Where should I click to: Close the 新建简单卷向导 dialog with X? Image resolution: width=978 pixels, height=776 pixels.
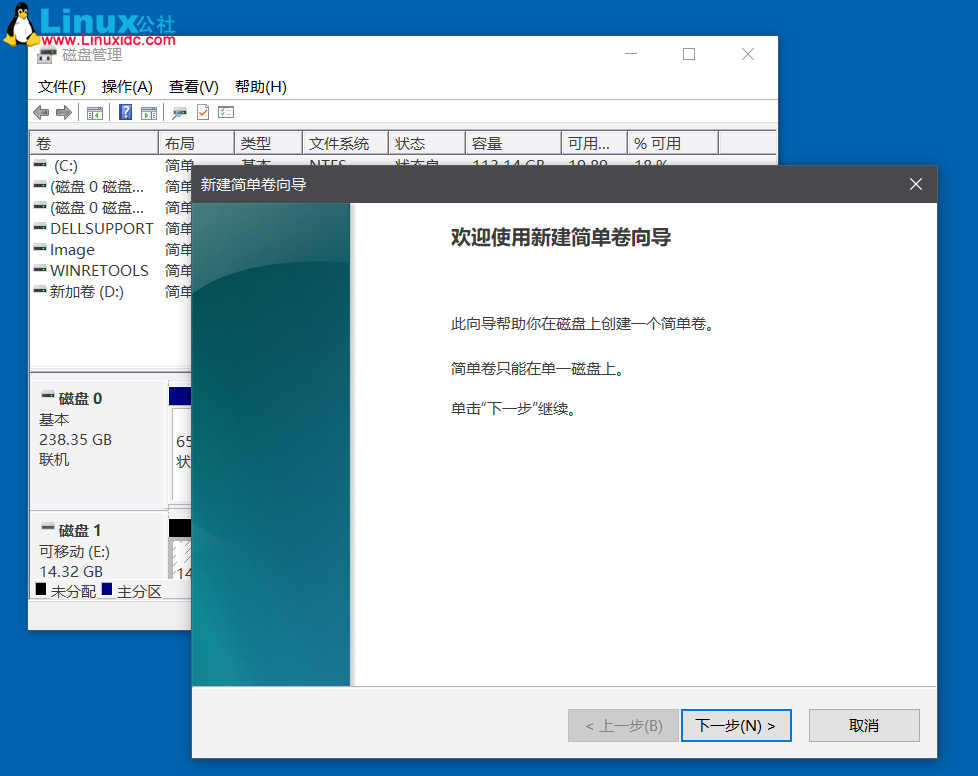pyautogui.click(x=916, y=184)
